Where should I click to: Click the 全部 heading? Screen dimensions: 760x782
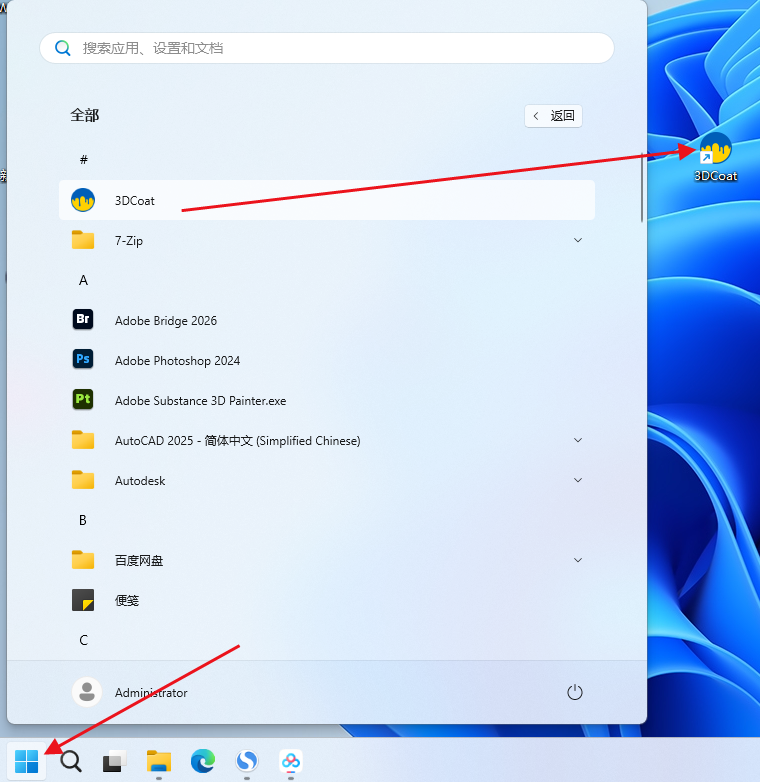coord(85,115)
